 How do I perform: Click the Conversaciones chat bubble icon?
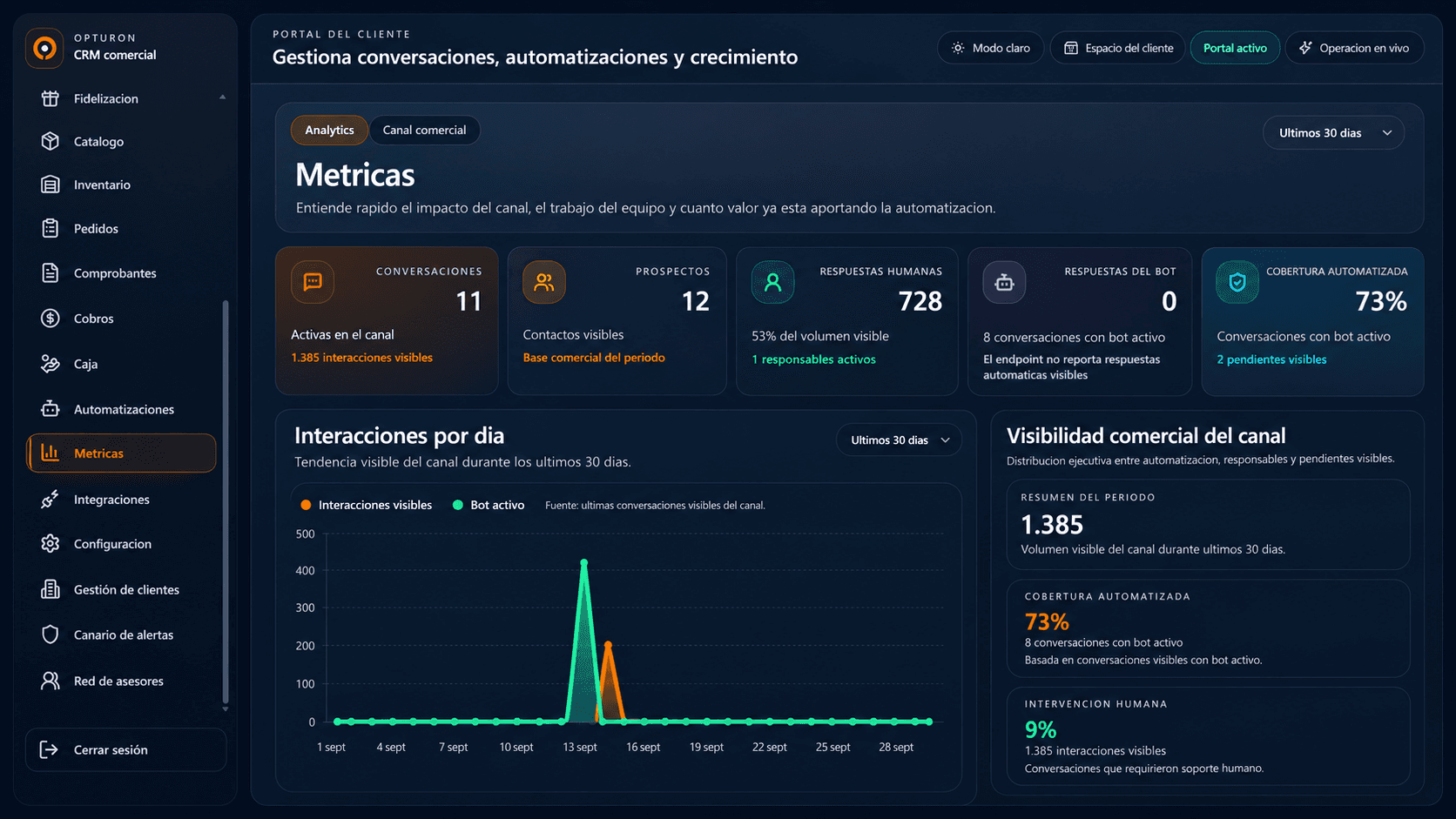pyautogui.click(x=313, y=282)
